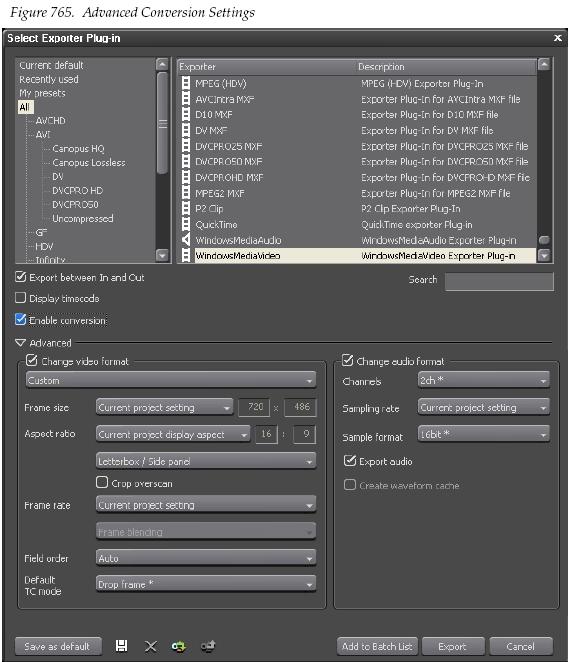Screen dimensions: 570x662
Task: Click the film icon beside D10 MXF
Action: coord(185,114)
